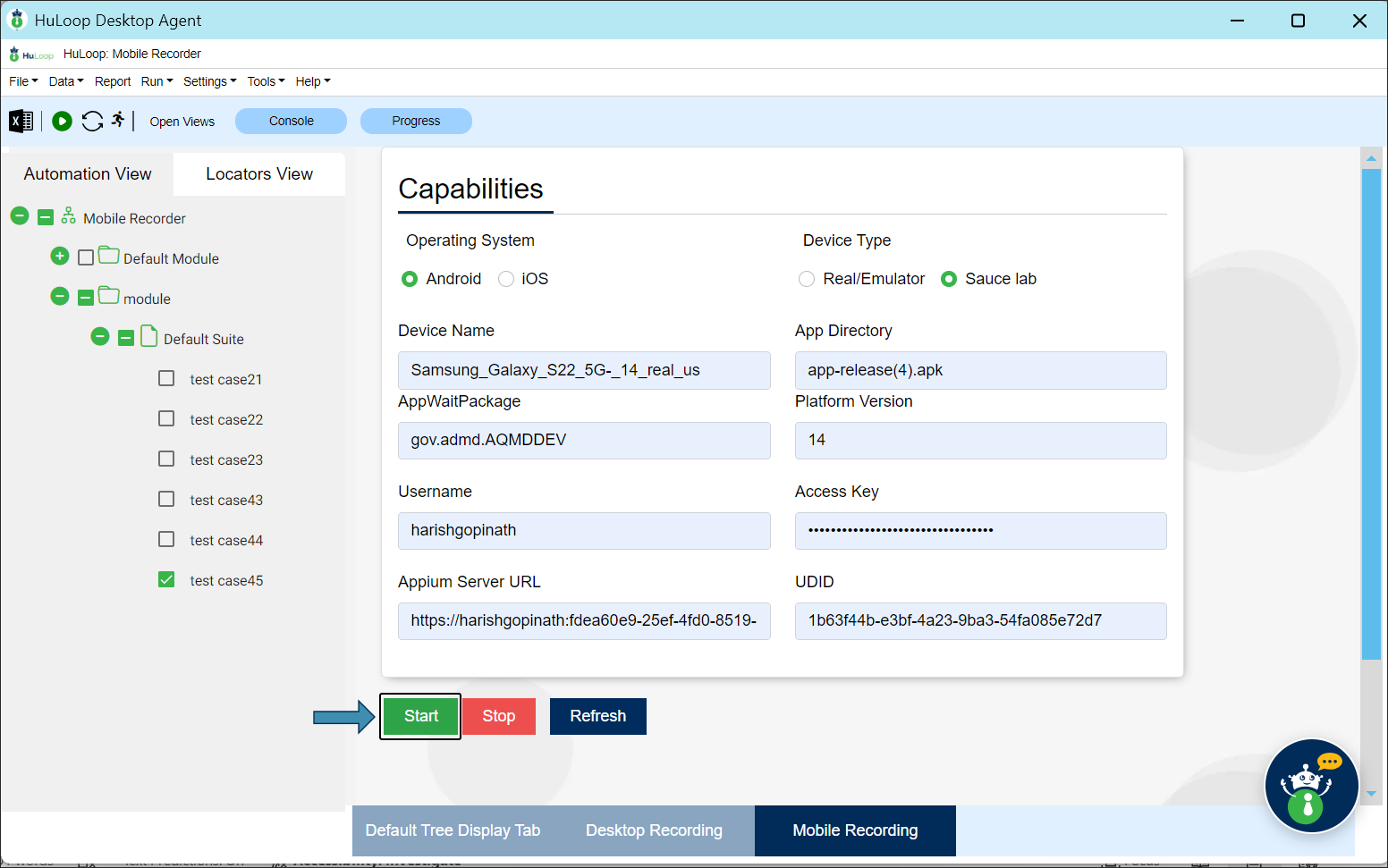
Task: Collapse the module node
Action: pos(60,296)
